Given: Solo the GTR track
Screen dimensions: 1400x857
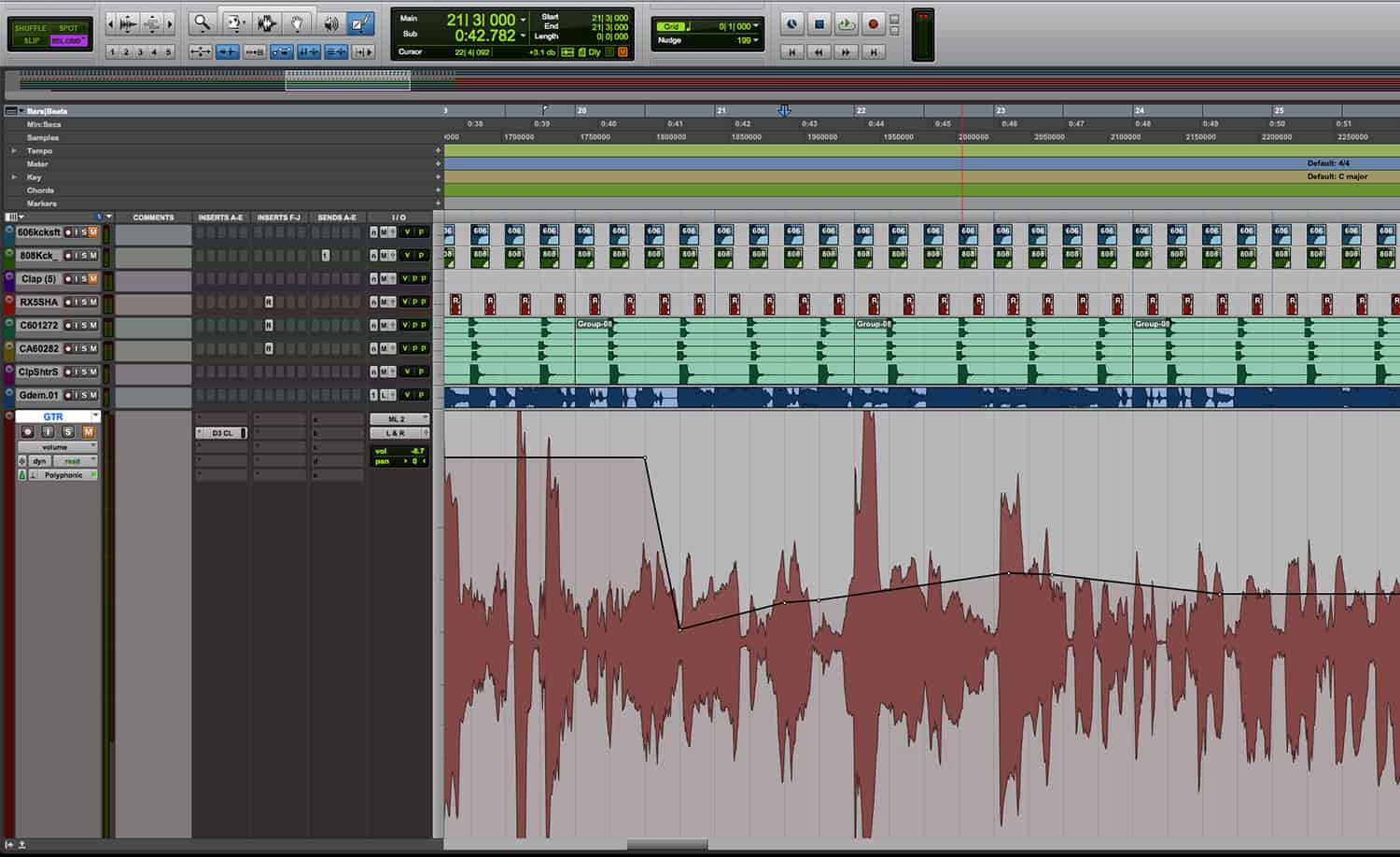Looking at the screenshot, I should coord(68,432).
